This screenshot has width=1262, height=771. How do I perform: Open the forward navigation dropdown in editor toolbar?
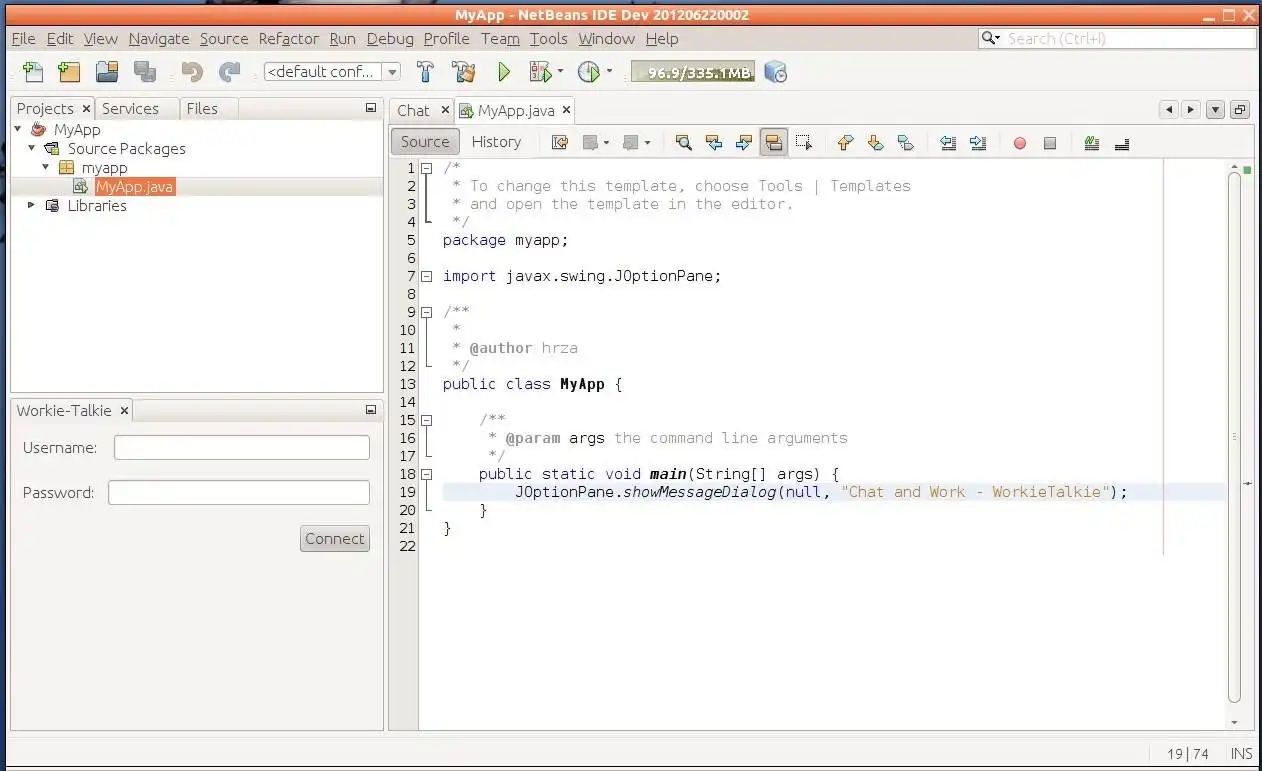click(647, 143)
